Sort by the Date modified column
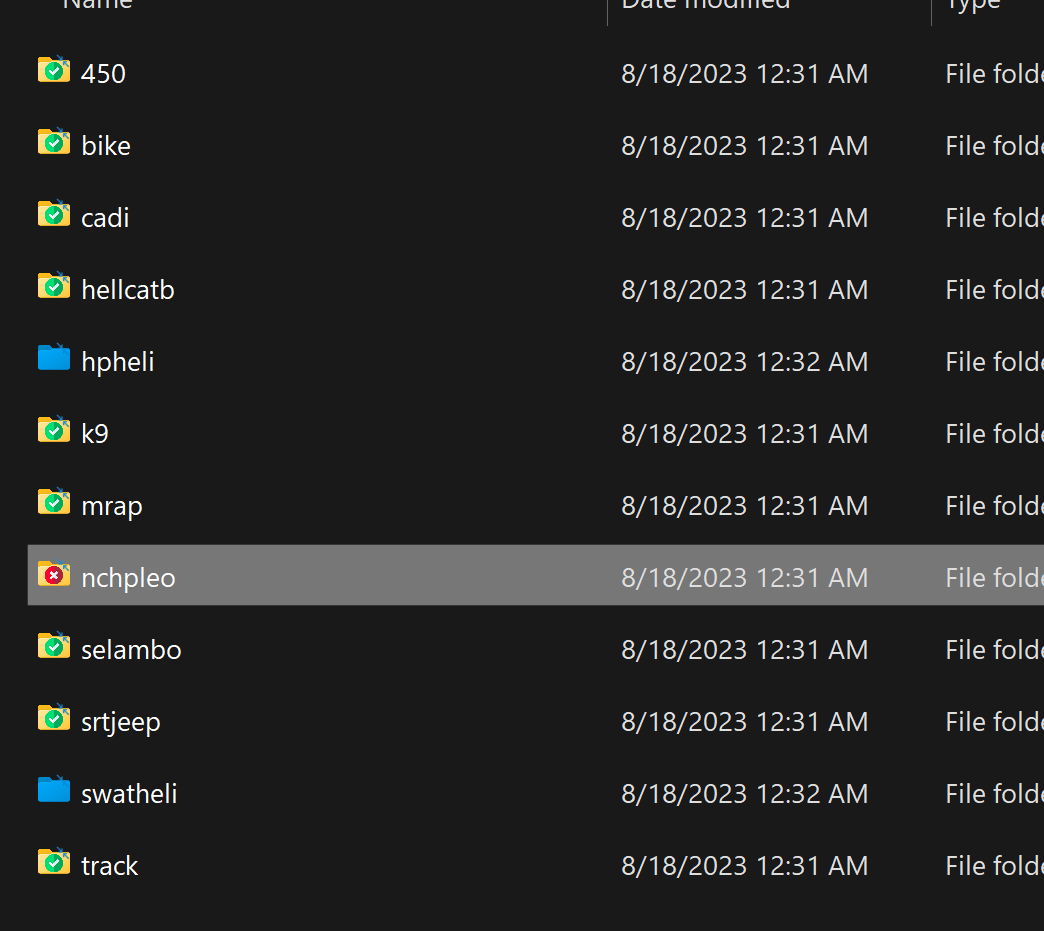The image size is (1044, 931). tap(706, 4)
